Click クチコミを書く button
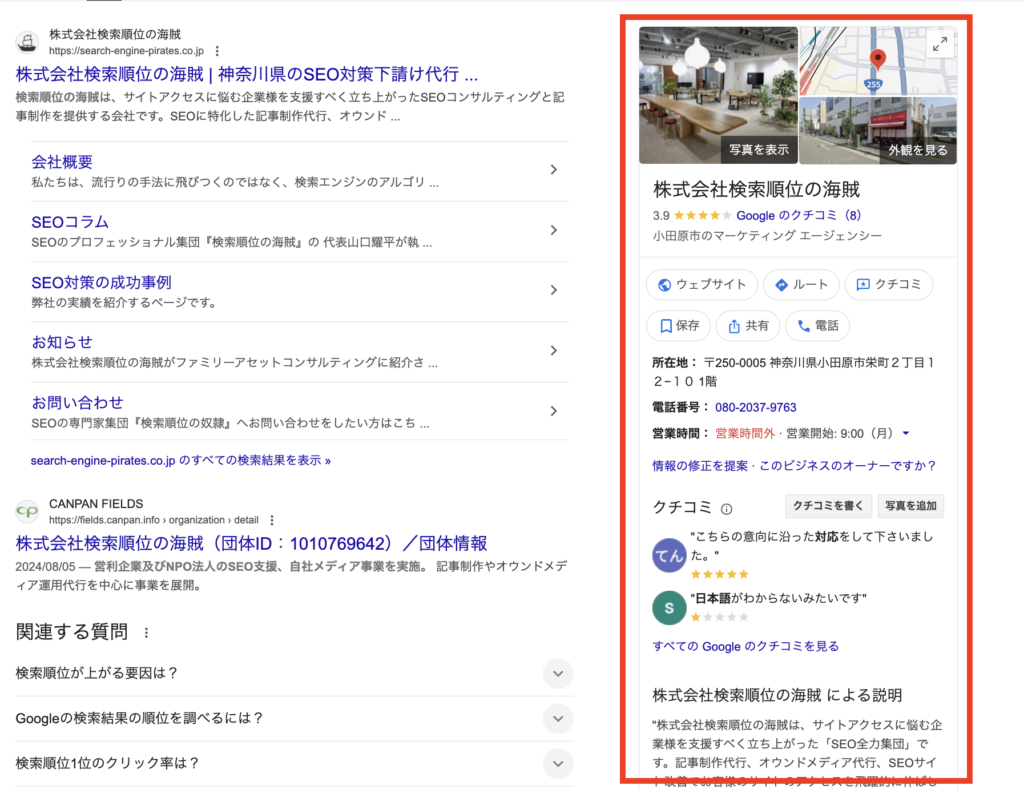Image resolution: width=1024 pixels, height=790 pixels. (828, 505)
